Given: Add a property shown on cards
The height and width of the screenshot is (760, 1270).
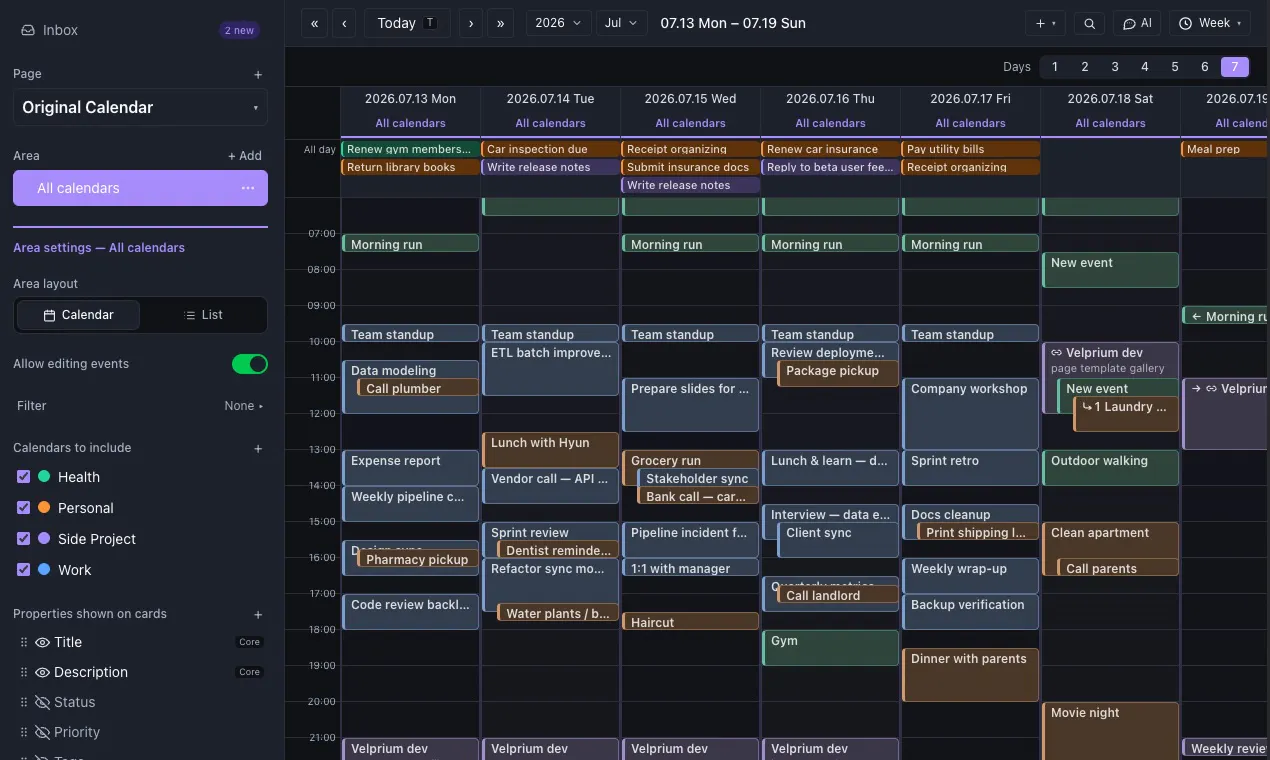Looking at the screenshot, I should click(x=258, y=614).
